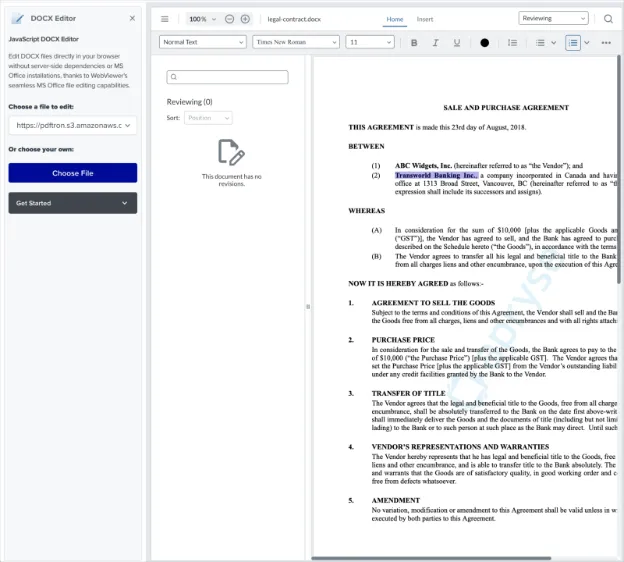Image resolution: width=624 pixels, height=562 pixels.
Task: Open the Times New Roman font dropdown
Action: [x=296, y=42]
